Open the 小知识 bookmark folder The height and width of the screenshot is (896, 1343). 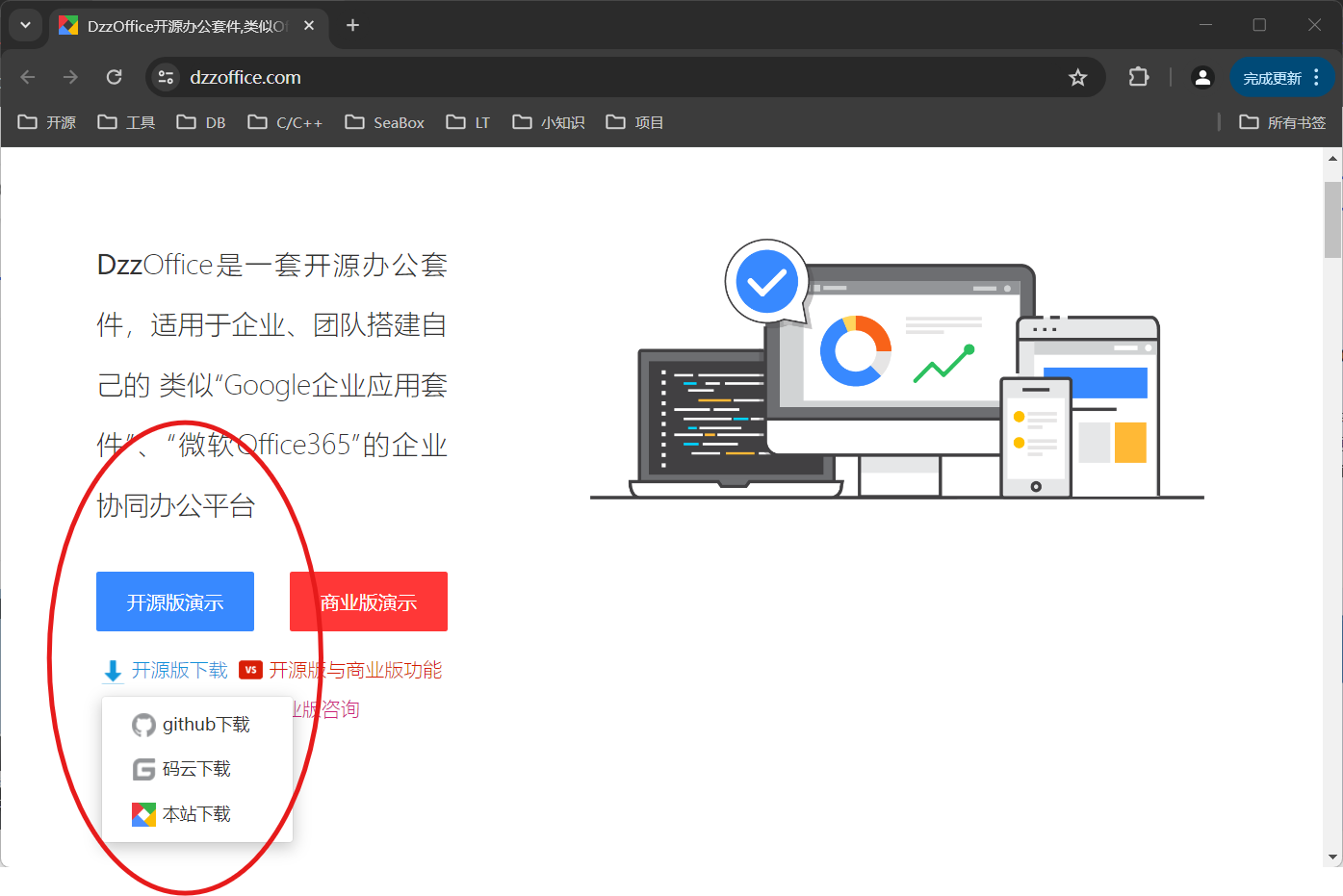(549, 122)
